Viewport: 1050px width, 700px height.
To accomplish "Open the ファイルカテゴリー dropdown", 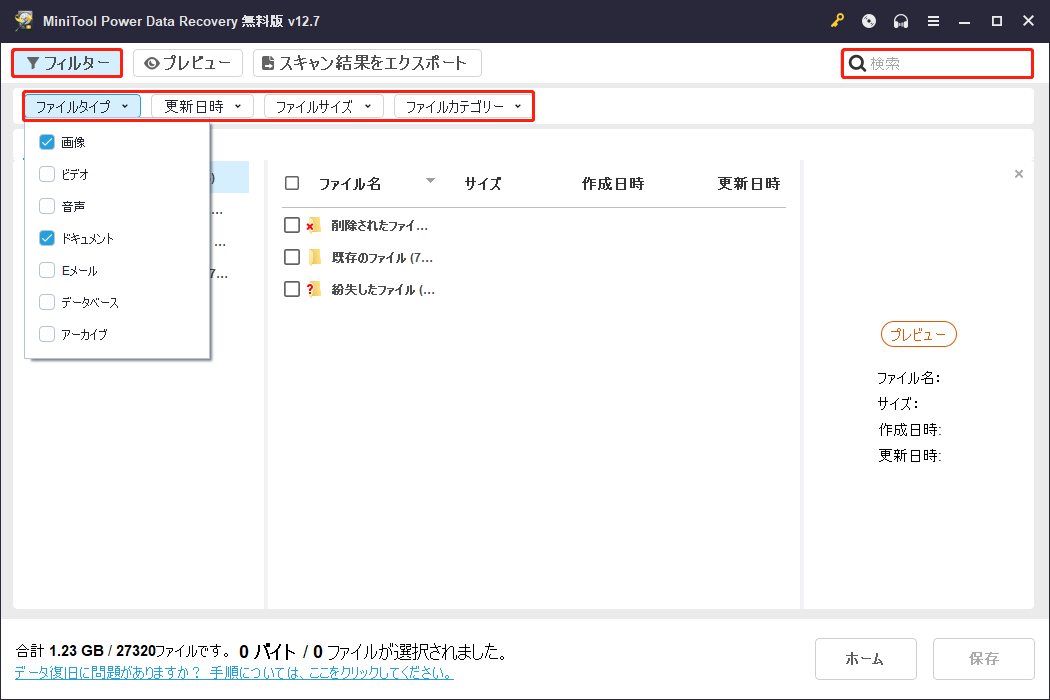I will pos(463,106).
